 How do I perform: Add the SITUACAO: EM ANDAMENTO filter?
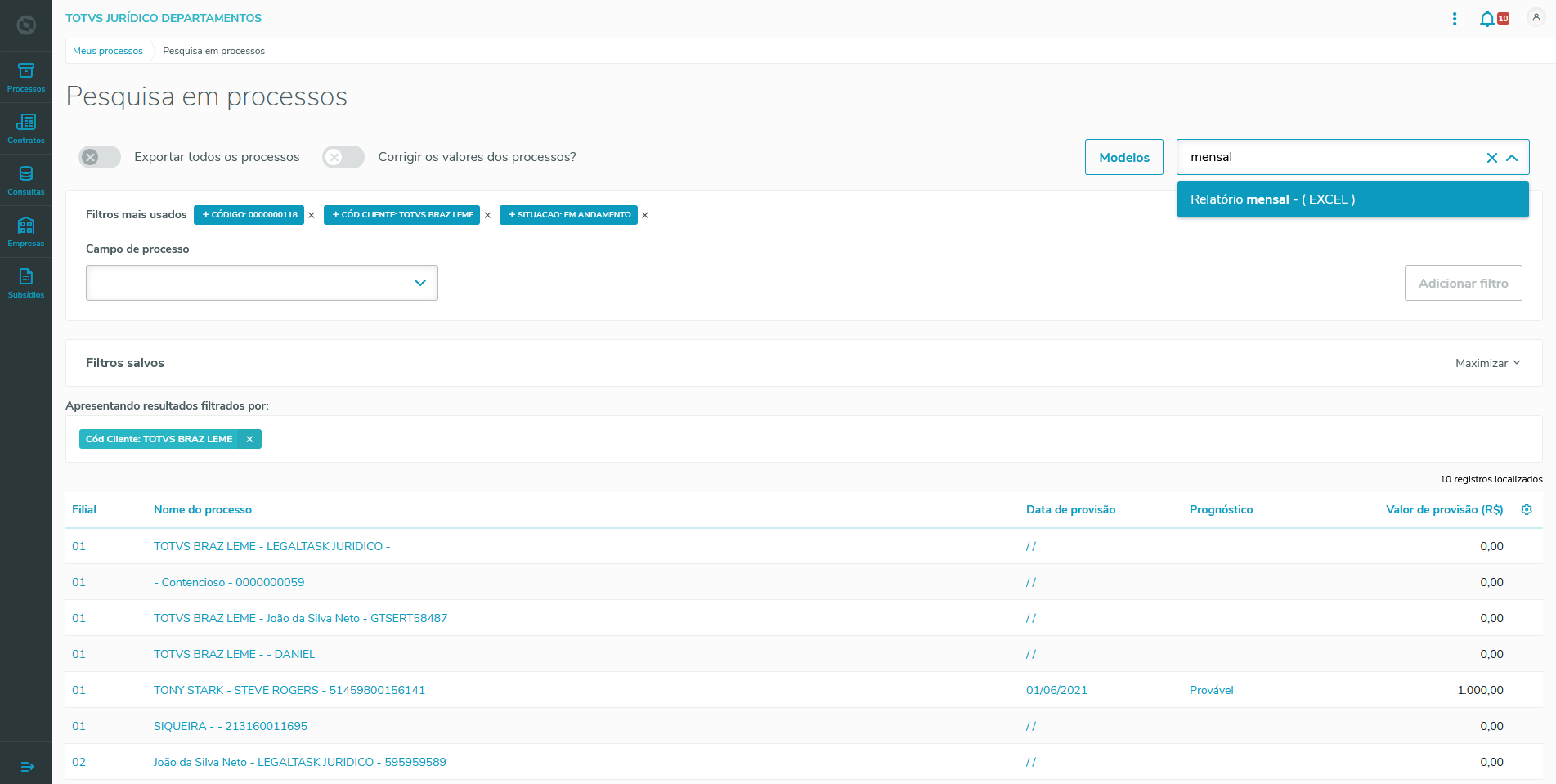click(569, 215)
